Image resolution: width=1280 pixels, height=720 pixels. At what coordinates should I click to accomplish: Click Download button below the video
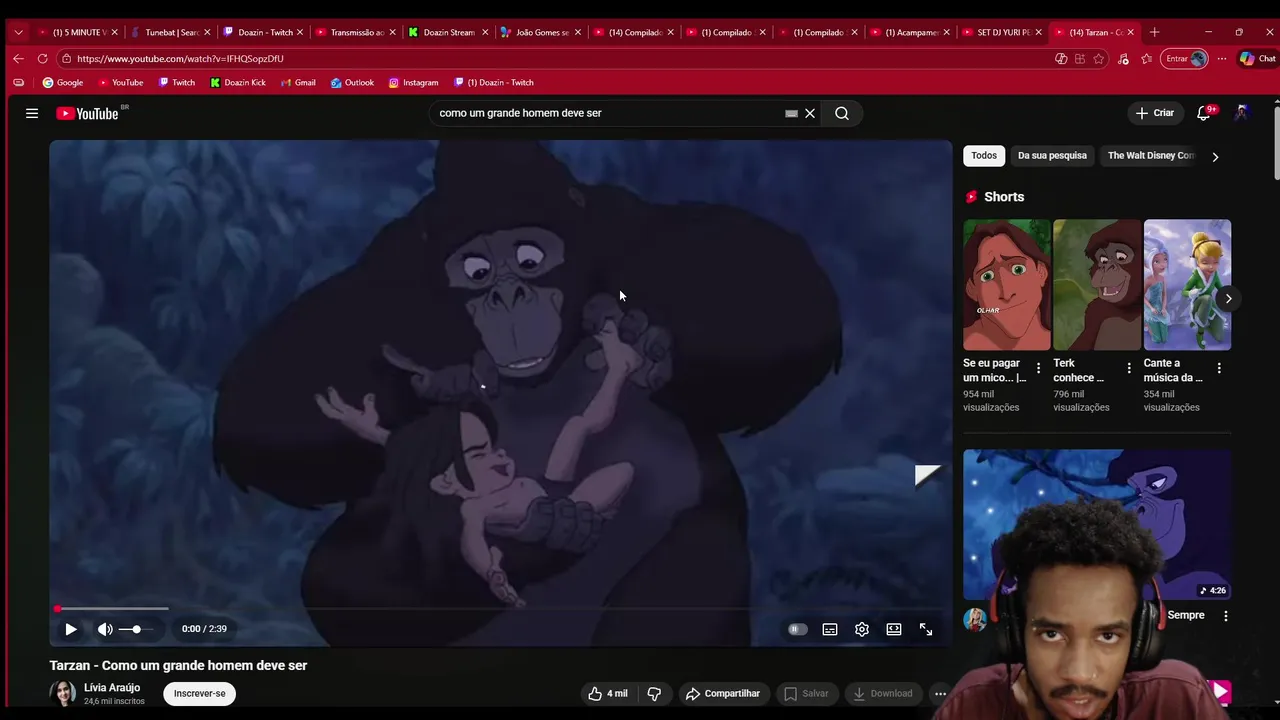pyautogui.click(x=882, y=693)
